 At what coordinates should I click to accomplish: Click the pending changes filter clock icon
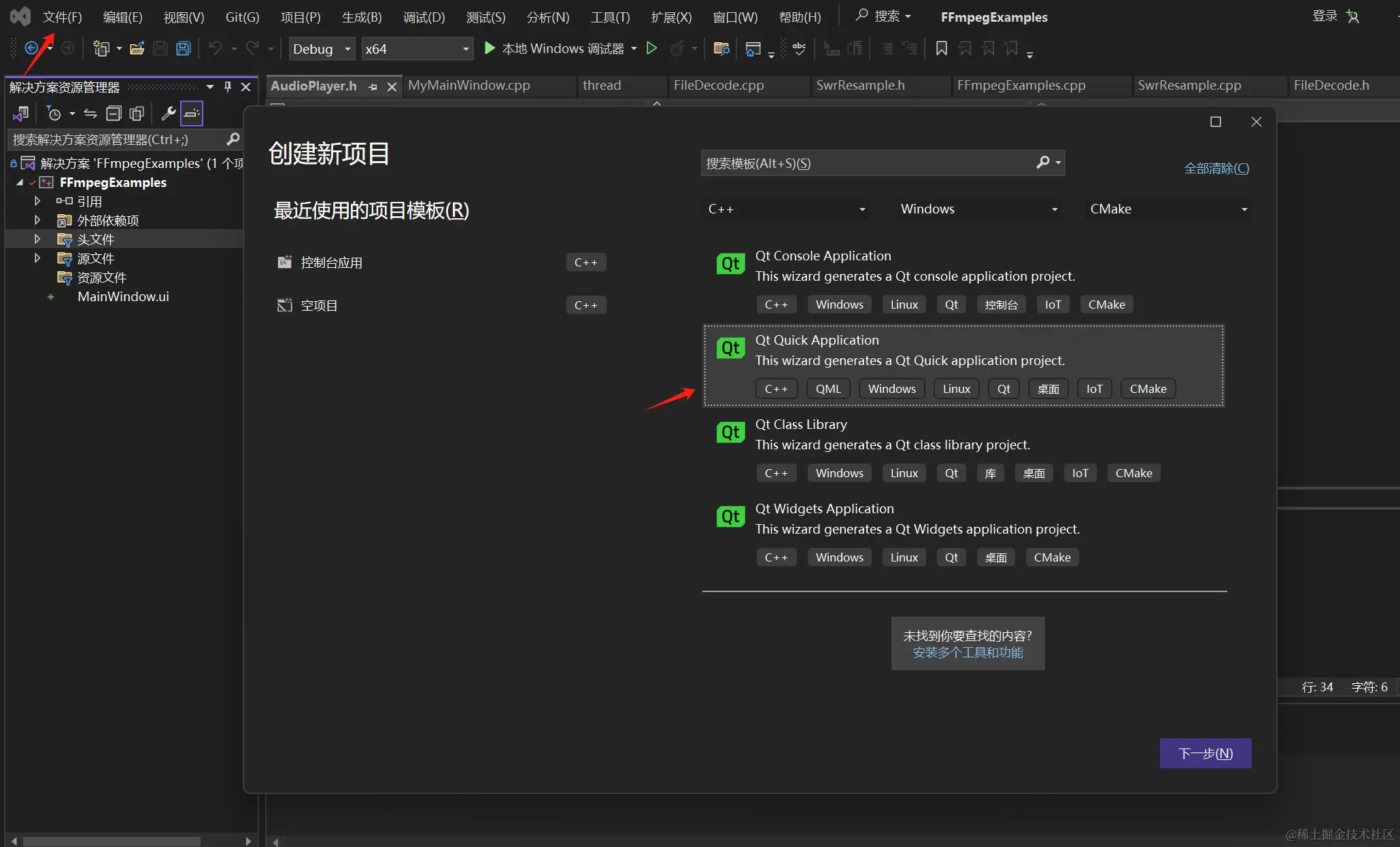[54, 114]
